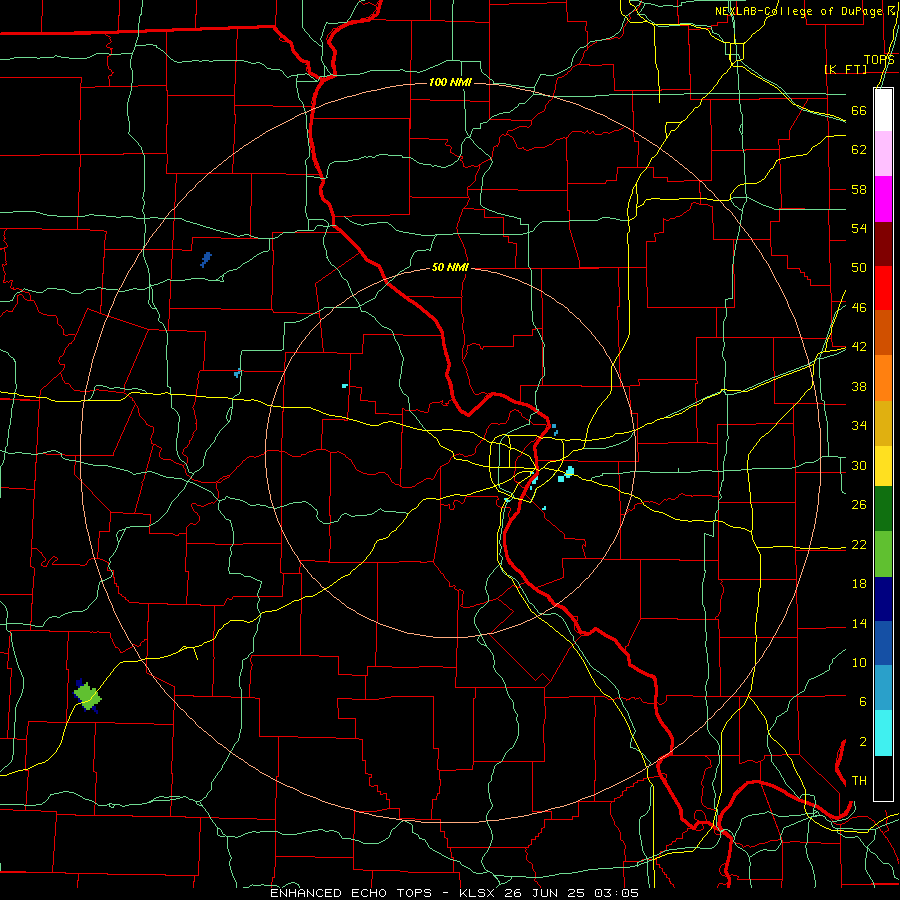Image resolution: width=900 pixels, height=900 pixels.
Task: Pick the navy legend swatch below 18
Action: (883, 599)
